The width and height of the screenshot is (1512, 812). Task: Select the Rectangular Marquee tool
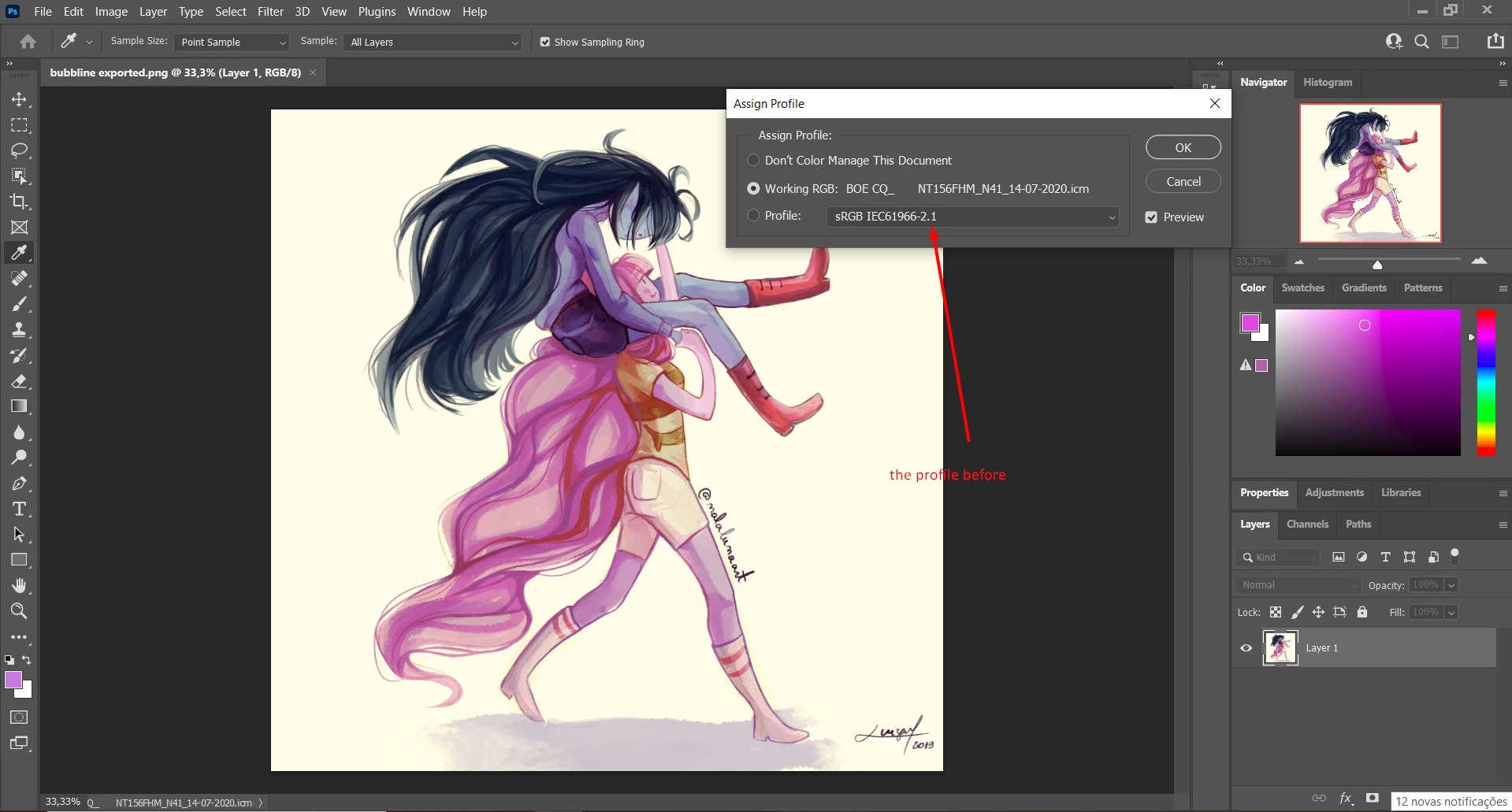[20, 125]
